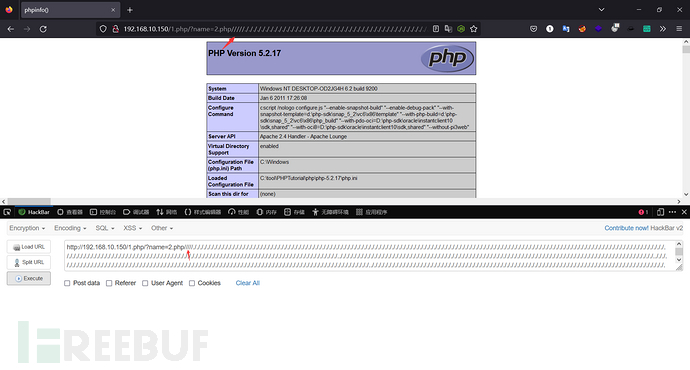The height and width of the screenshot is (370, 690).
Task: Click the translate page icon
Action: click(448, 29)
